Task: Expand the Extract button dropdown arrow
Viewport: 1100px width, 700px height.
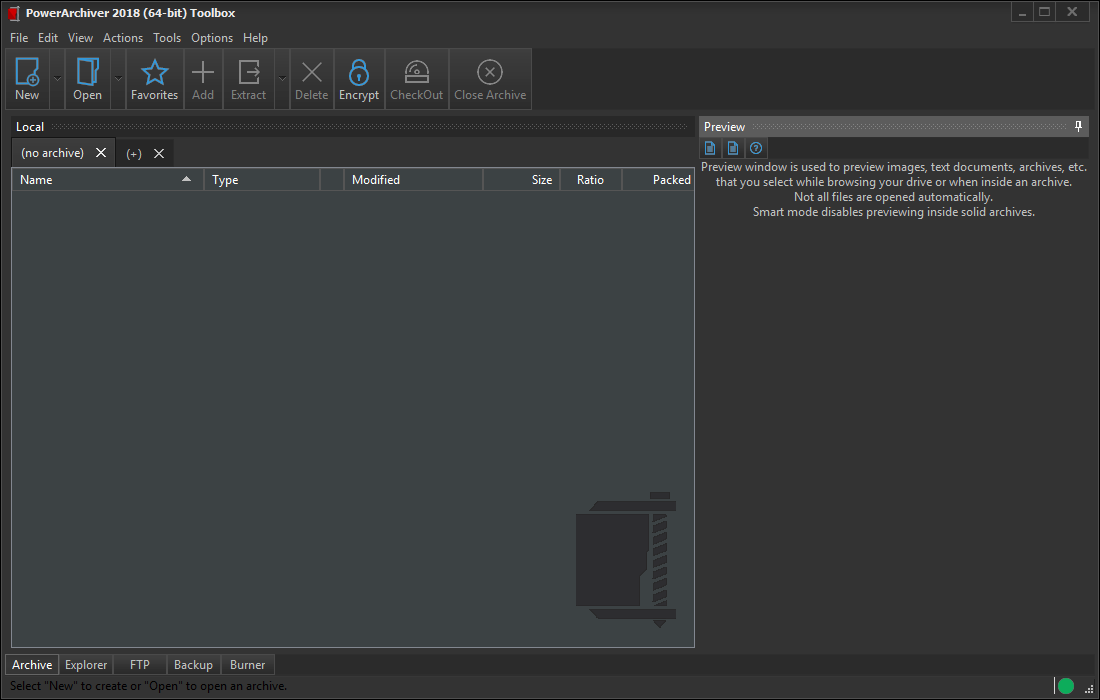Action: tap(282, 79)
